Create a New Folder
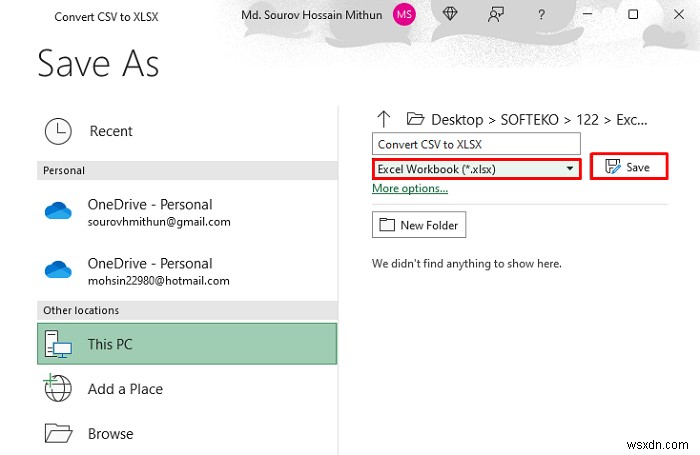700x455 pixels. 419,225
